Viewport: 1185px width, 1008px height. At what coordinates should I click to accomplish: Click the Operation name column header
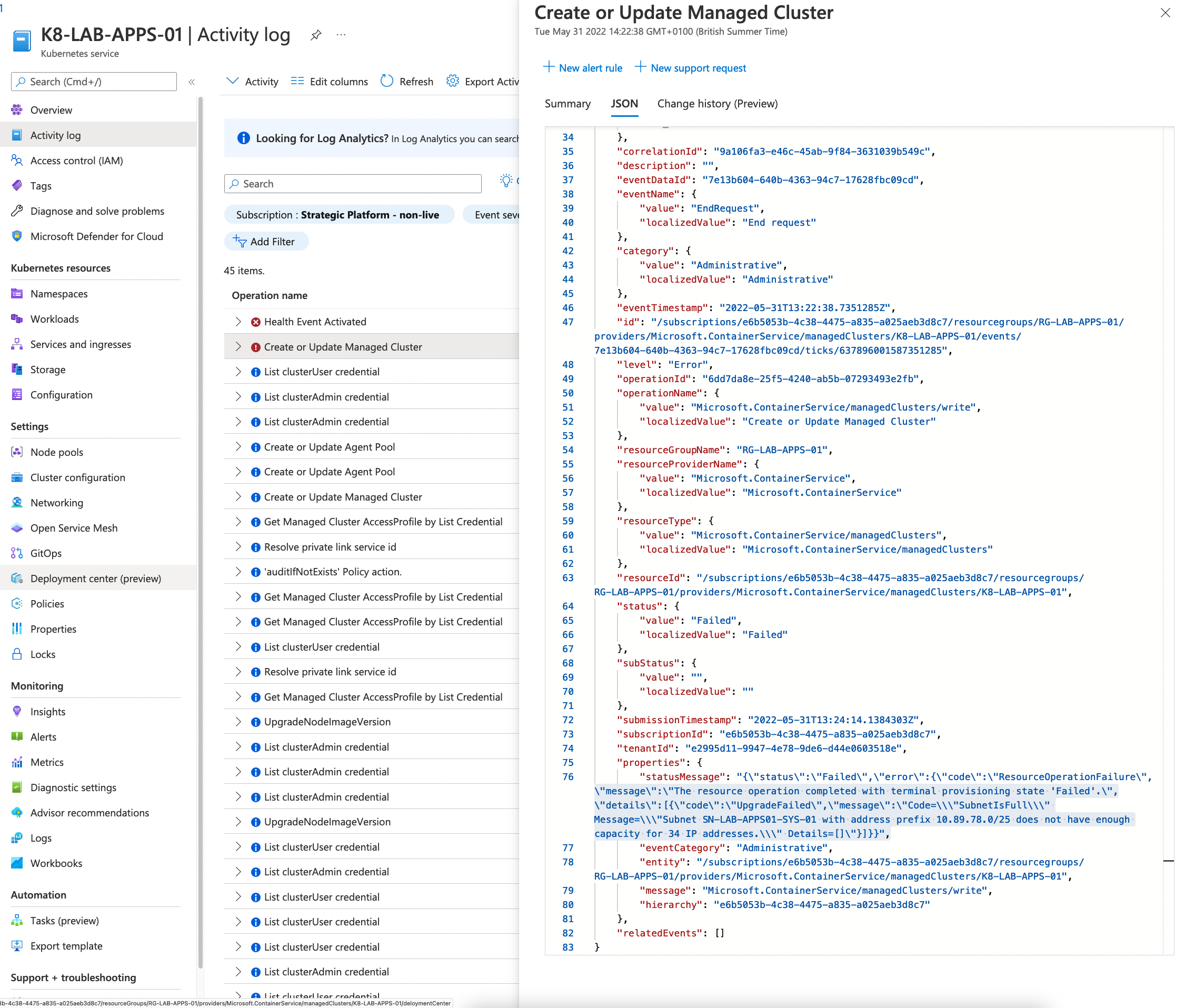(x=270, y=295)
